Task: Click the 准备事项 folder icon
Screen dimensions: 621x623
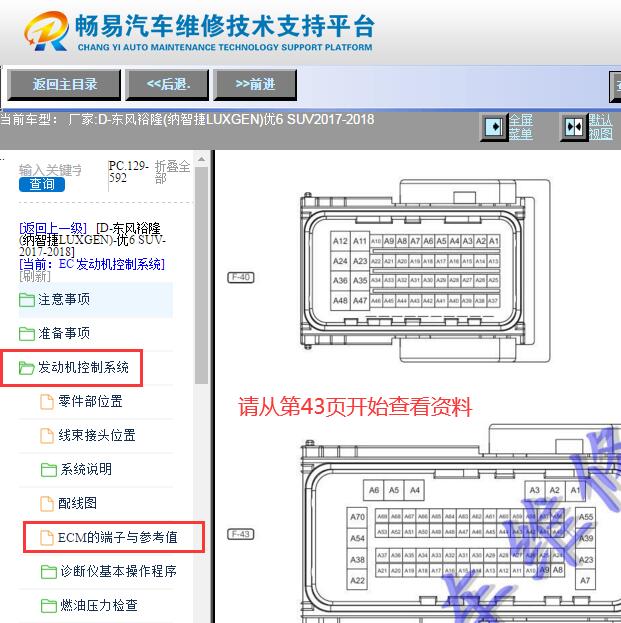Action: tap(27, 334)
